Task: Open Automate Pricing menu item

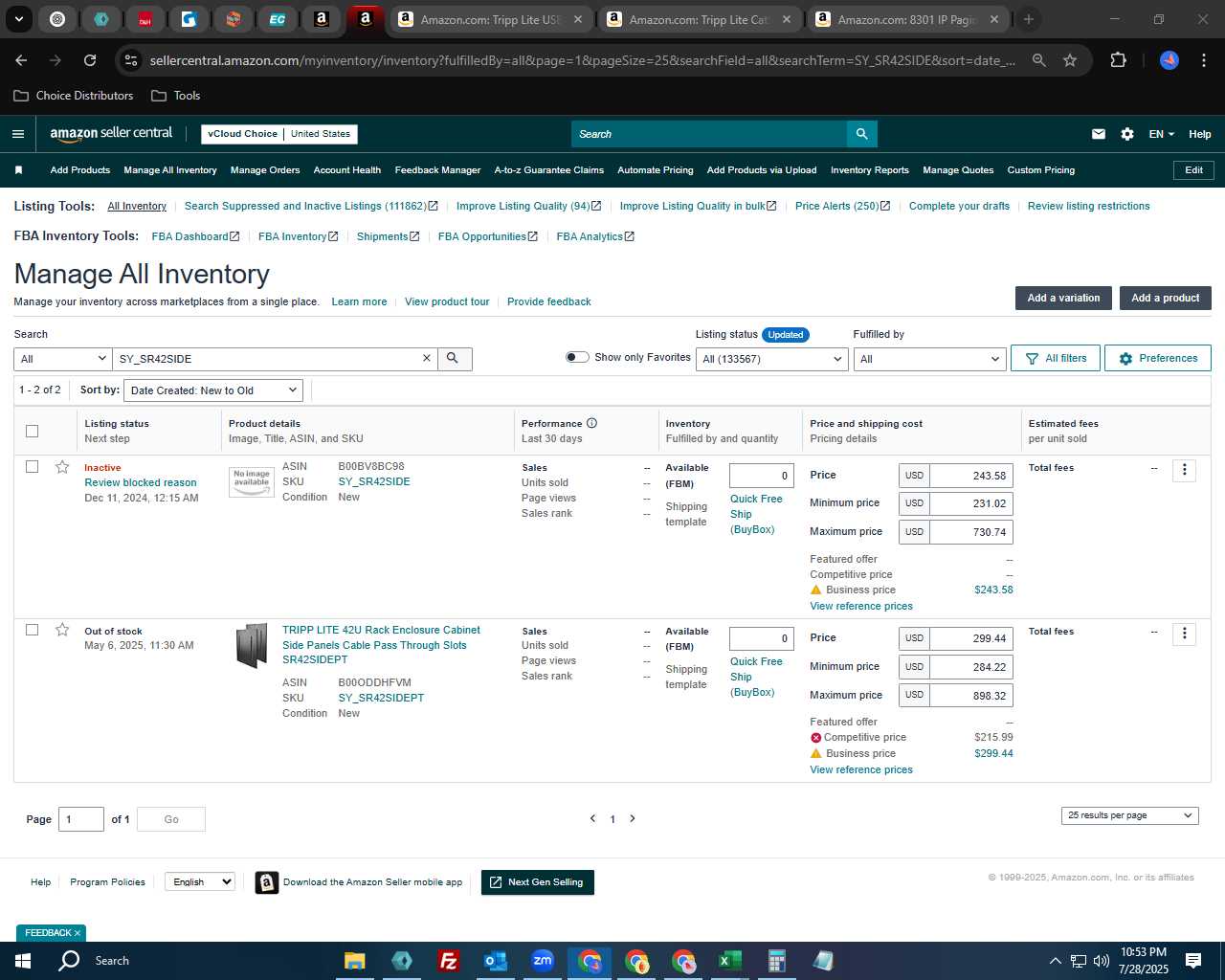Action: click(656, 170)
